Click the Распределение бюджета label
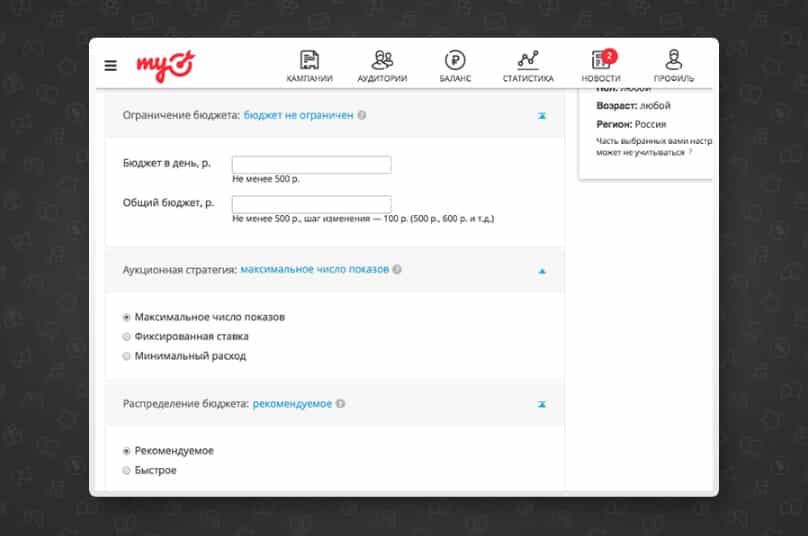 tap(186, 404)
